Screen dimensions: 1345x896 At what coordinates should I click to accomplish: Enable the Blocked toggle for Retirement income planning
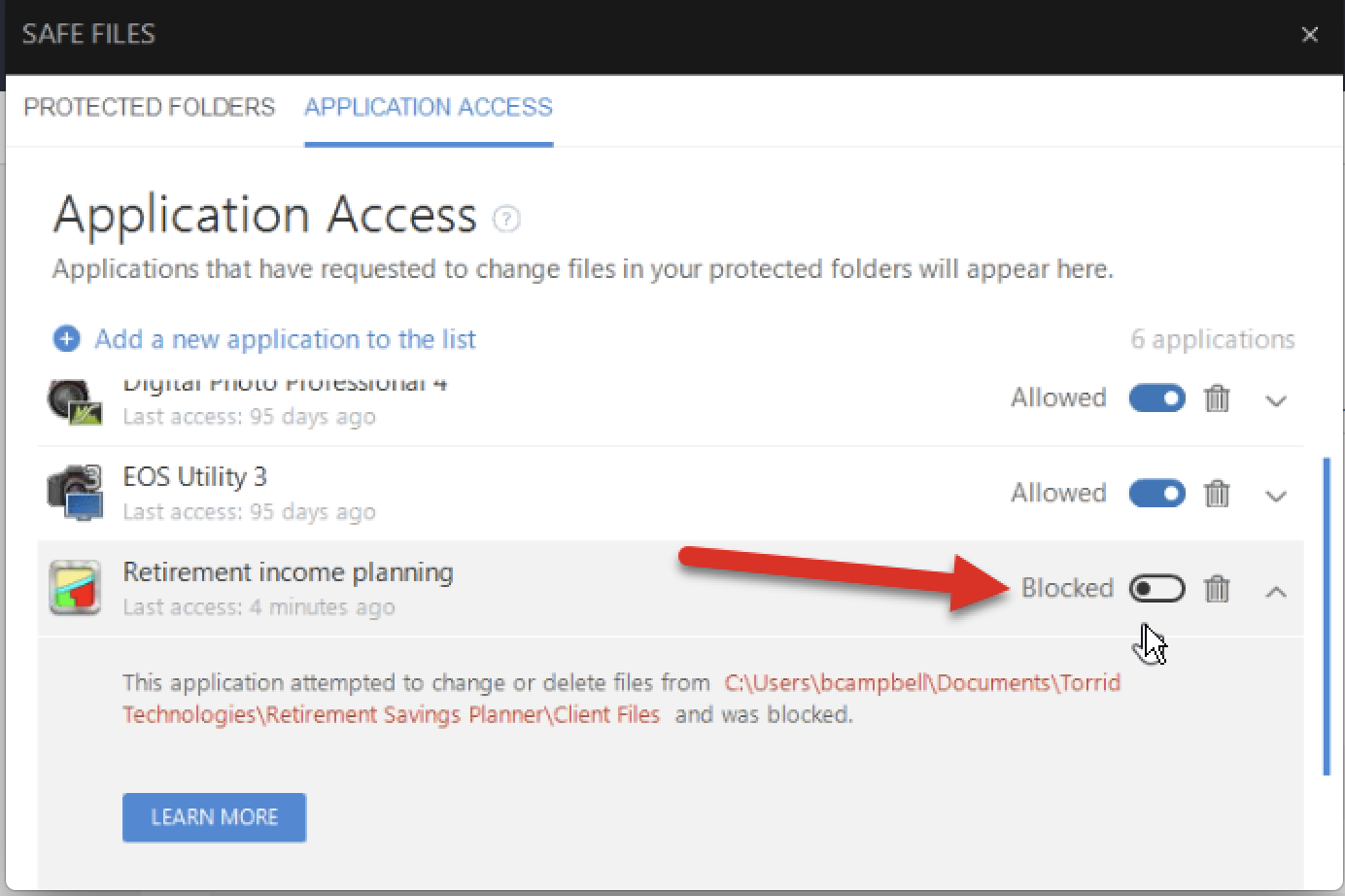pos(1156,589)
